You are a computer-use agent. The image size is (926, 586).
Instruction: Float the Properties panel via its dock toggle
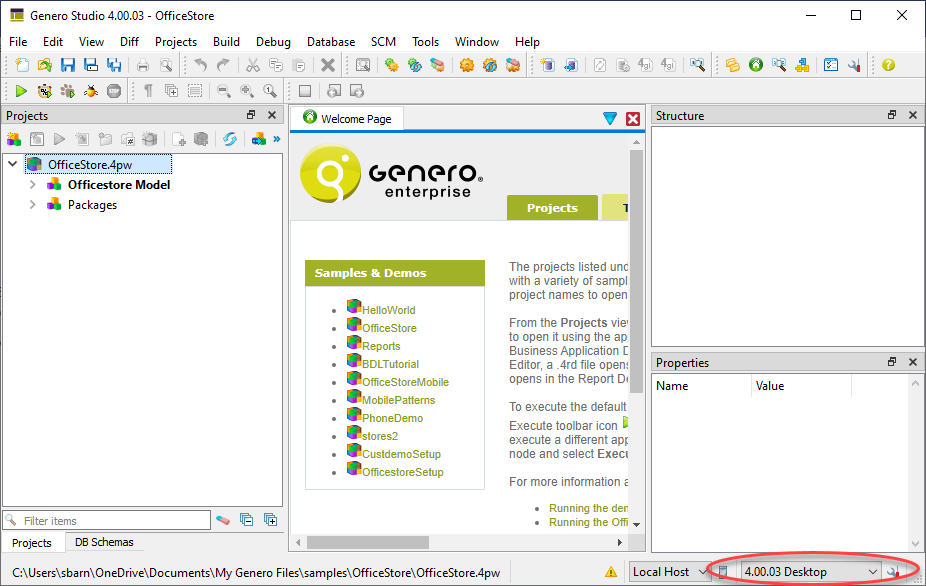tap(891, 363)
